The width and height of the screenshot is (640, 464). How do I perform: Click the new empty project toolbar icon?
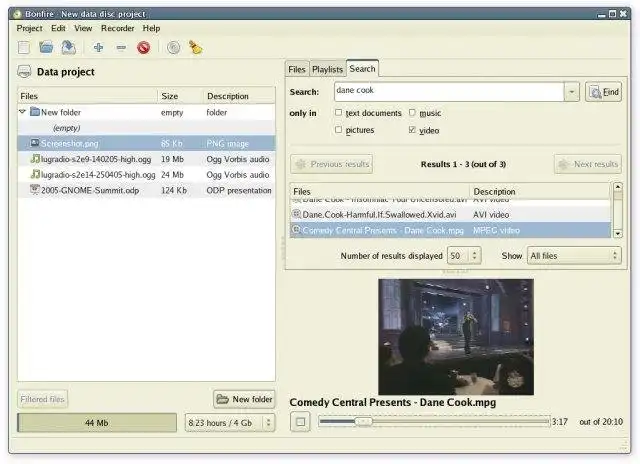[24, 48]
